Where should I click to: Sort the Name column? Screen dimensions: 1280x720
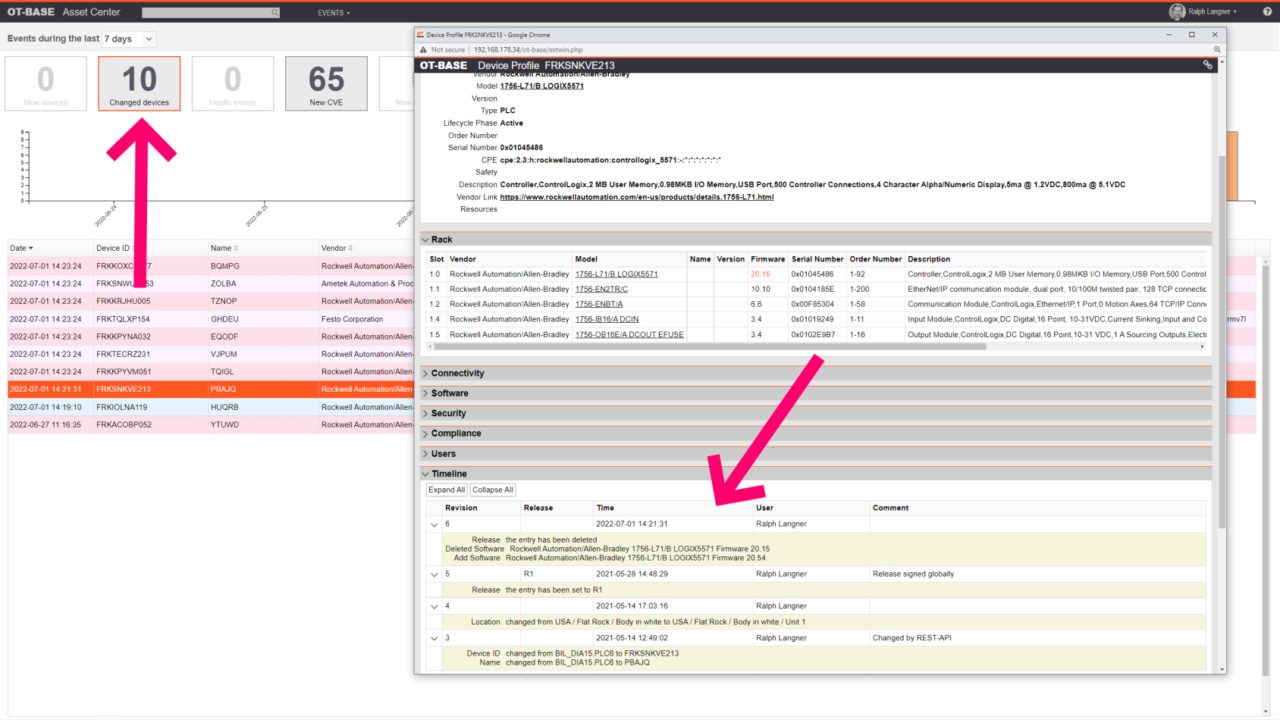235,248
